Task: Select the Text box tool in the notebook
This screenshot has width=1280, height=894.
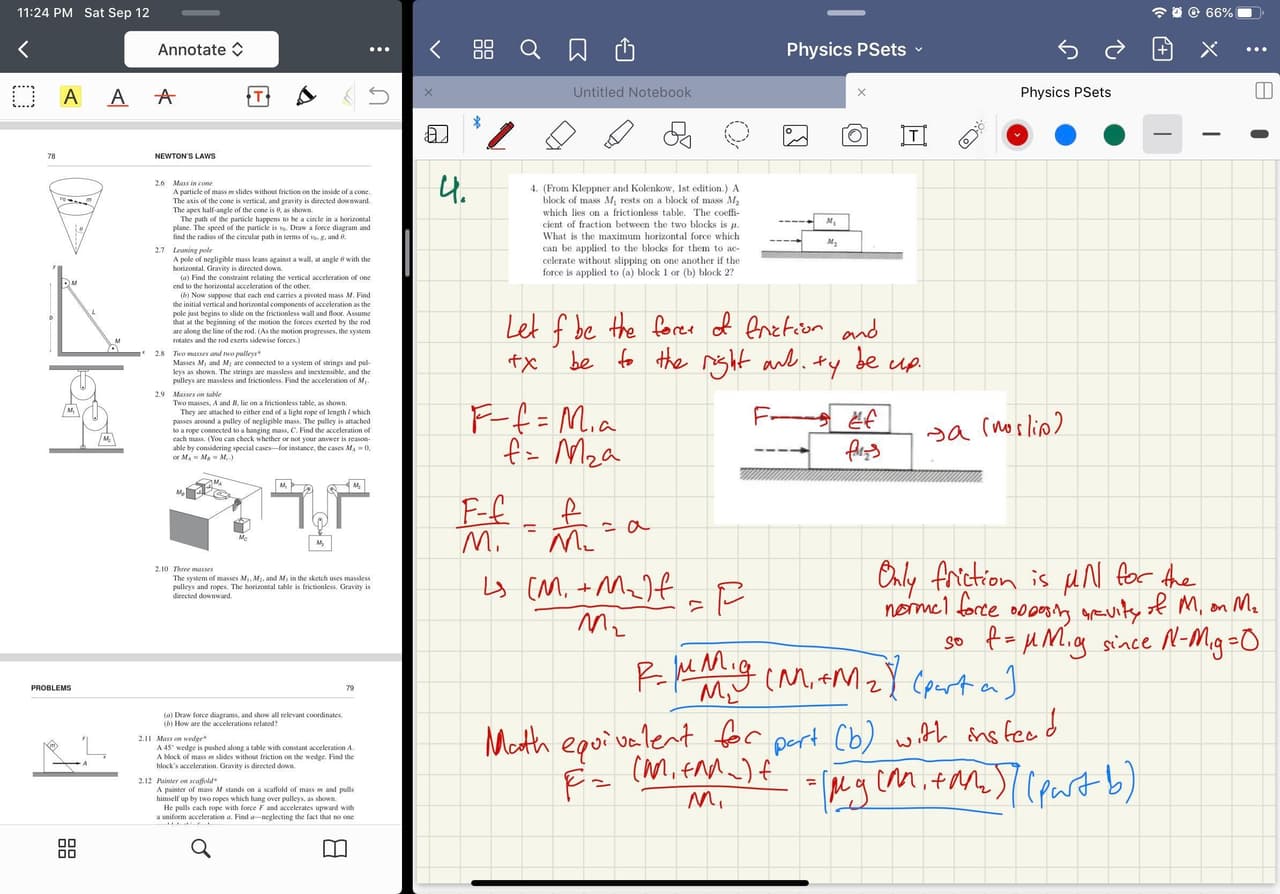Action: 913,134
